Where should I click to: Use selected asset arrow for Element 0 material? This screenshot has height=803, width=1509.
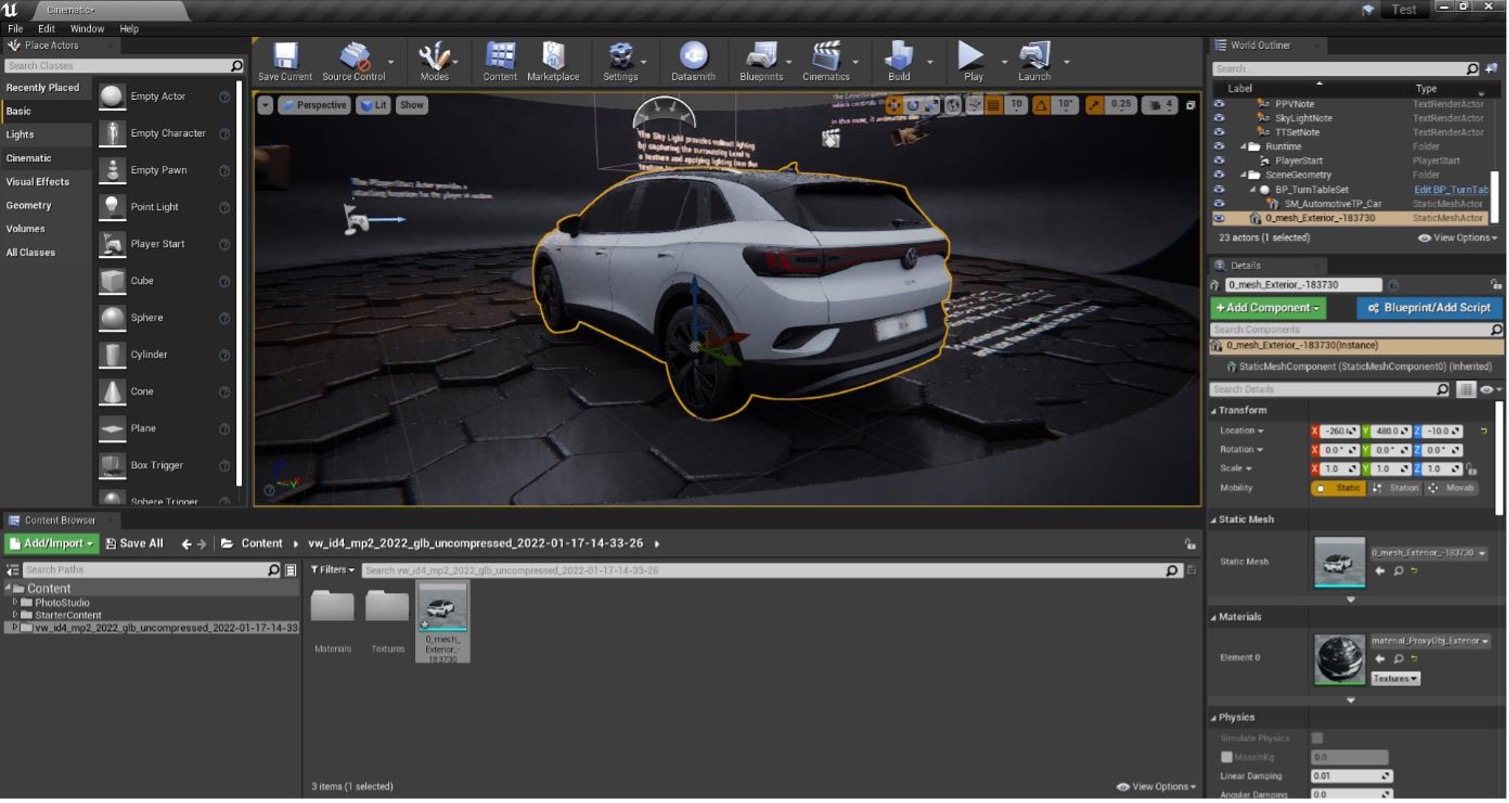[1381, 660]
